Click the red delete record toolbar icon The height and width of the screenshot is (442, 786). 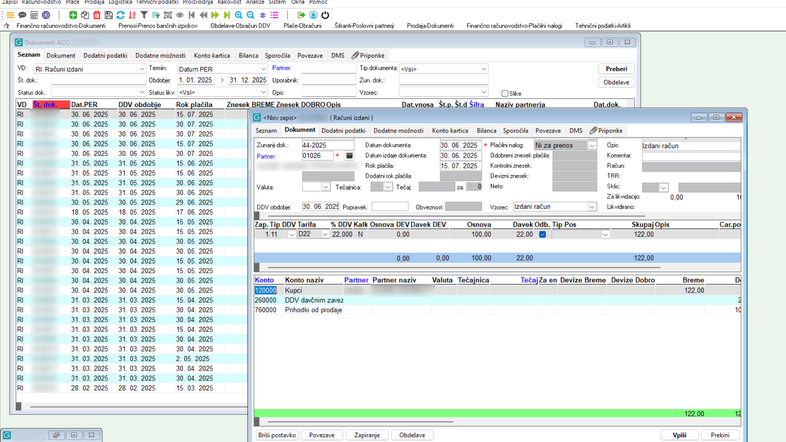[97, 15]
